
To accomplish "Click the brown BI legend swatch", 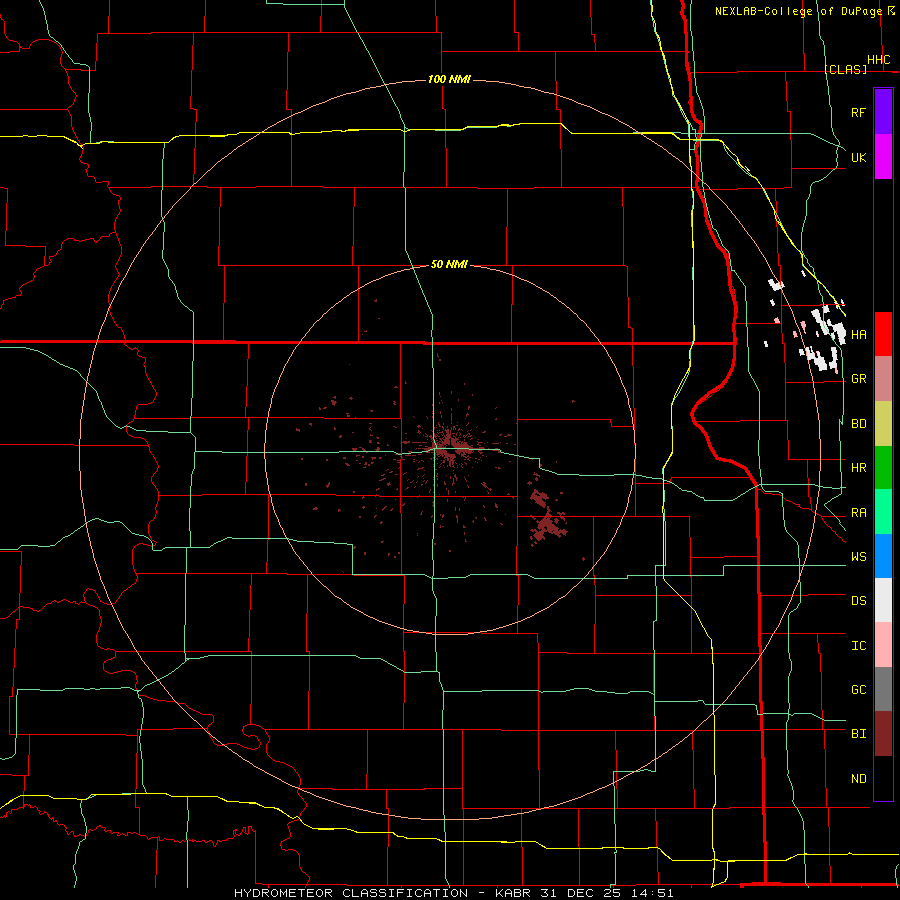I will (883, 734).
